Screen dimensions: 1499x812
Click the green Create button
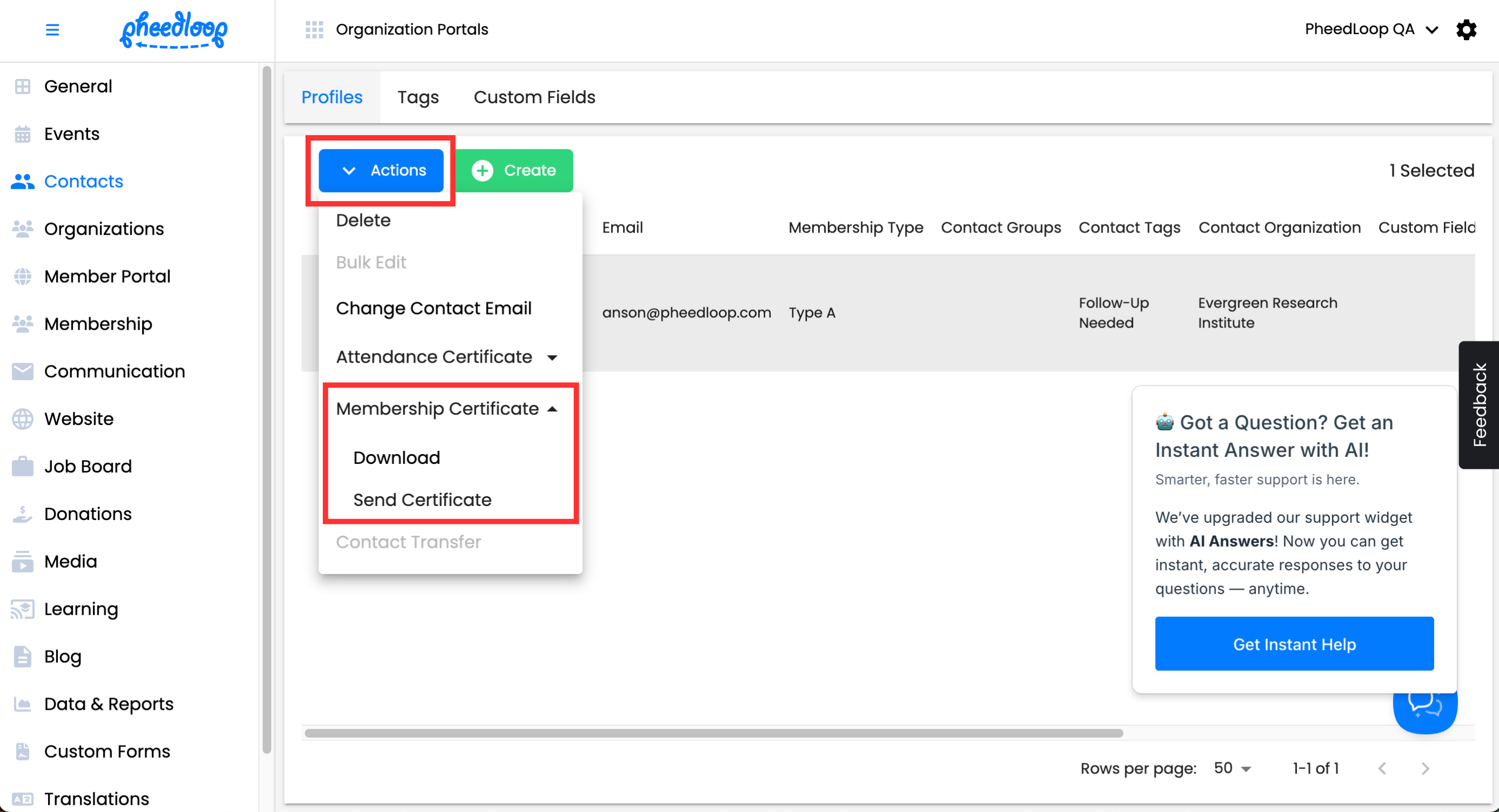pos(514,170)
